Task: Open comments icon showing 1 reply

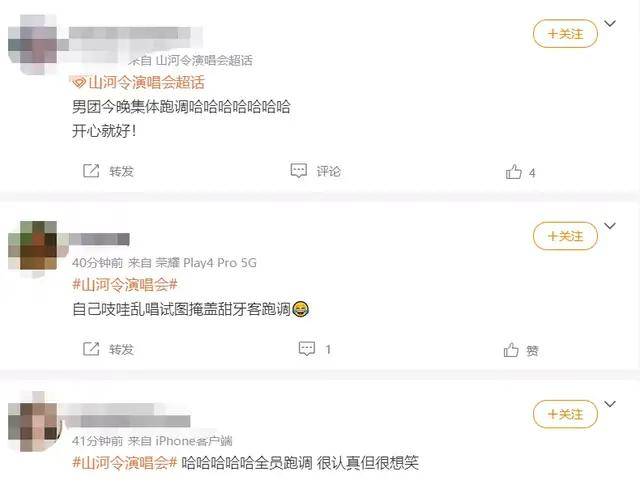Action: [307, 349]
